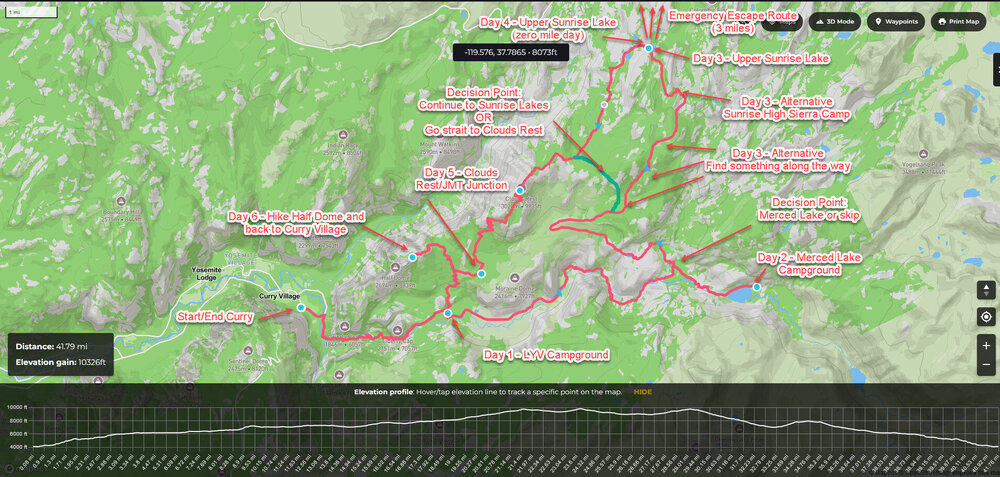Switch to 3D Mode
This screenshot has width=1000, height=477.
pos(834,21)
